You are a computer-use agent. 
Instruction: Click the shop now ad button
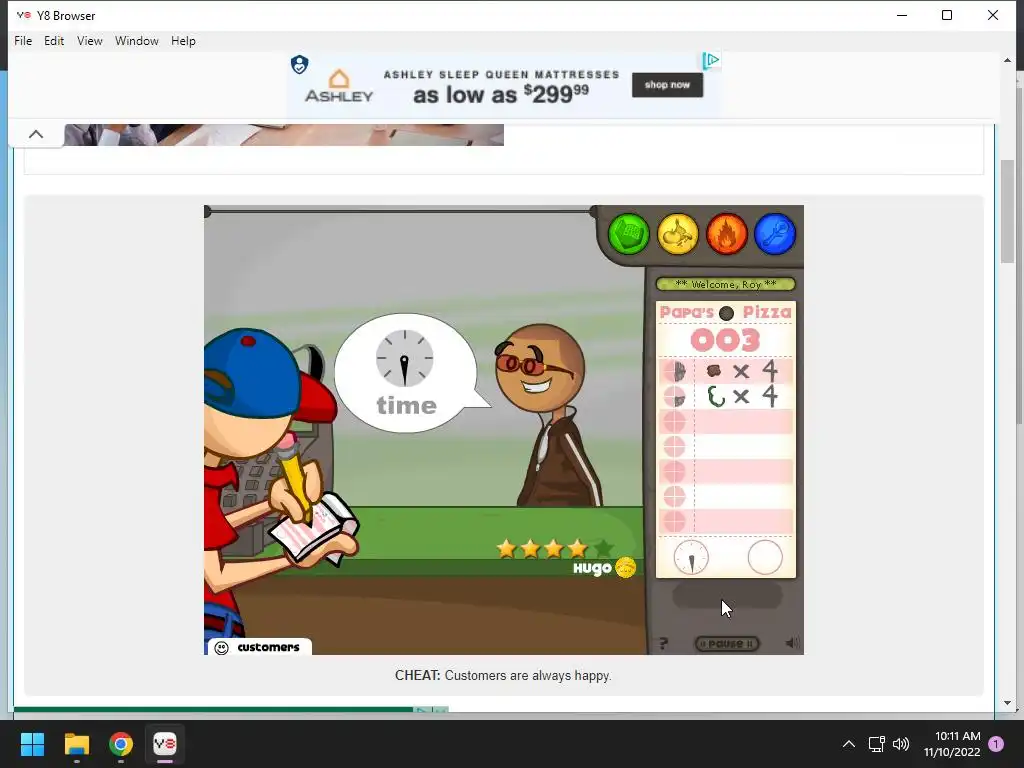[667, 85]
